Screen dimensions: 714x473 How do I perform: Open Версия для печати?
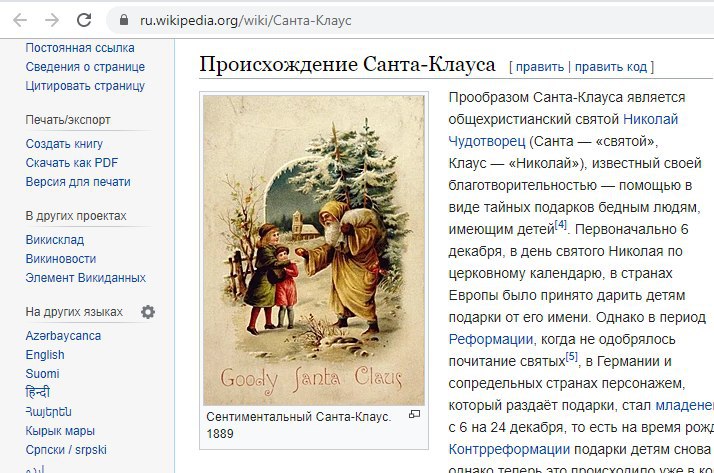click(78, 182)
